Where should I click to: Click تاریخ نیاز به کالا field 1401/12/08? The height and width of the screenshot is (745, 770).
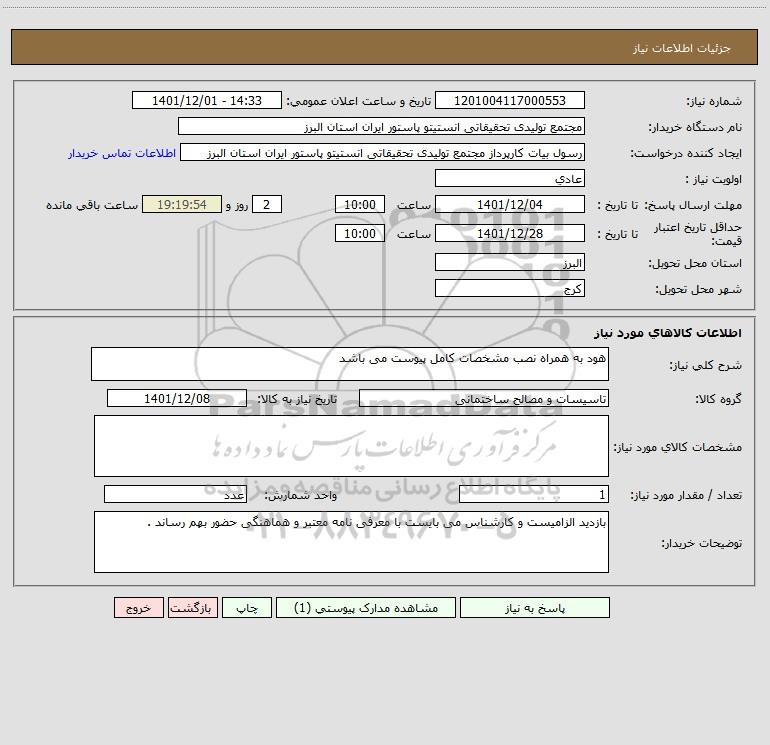click(177, 398)
